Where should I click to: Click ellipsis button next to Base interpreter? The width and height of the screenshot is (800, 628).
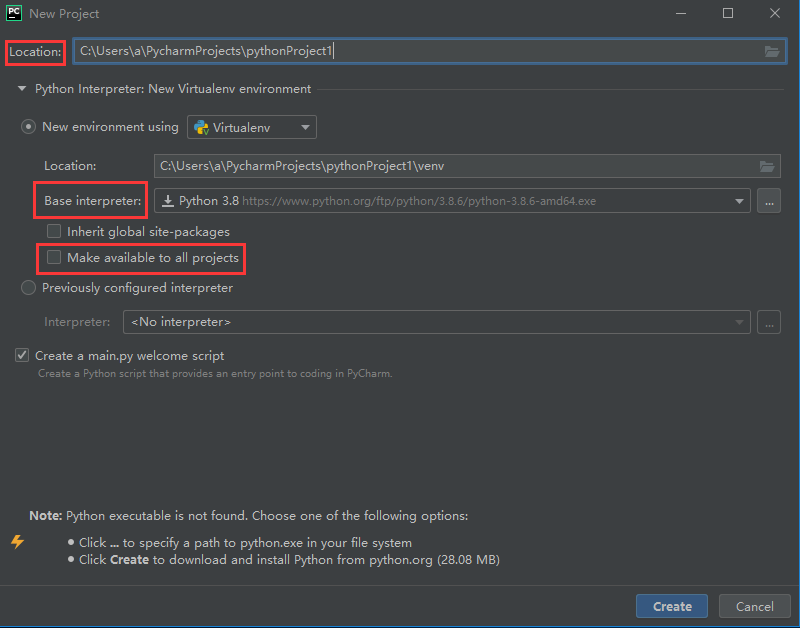[x=769, y=201]
